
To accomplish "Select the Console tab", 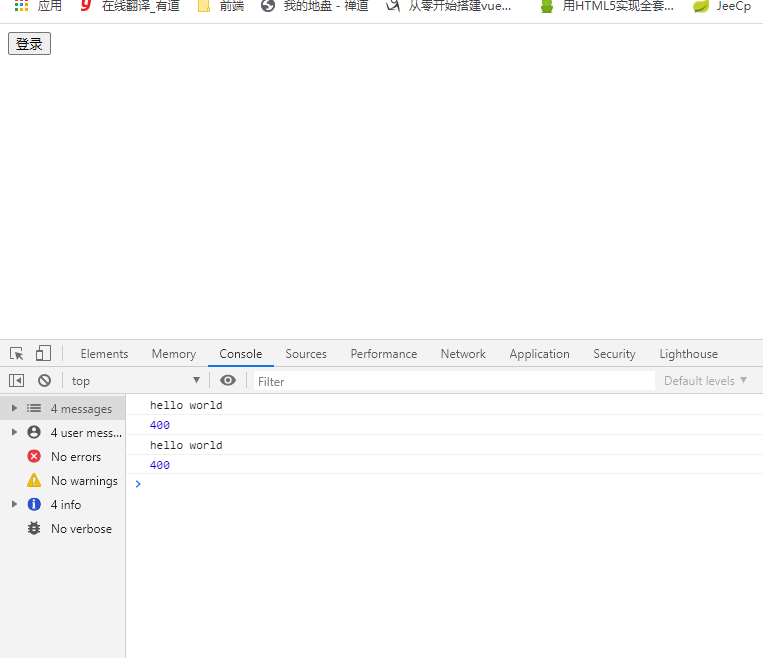I will pos(240,354).
